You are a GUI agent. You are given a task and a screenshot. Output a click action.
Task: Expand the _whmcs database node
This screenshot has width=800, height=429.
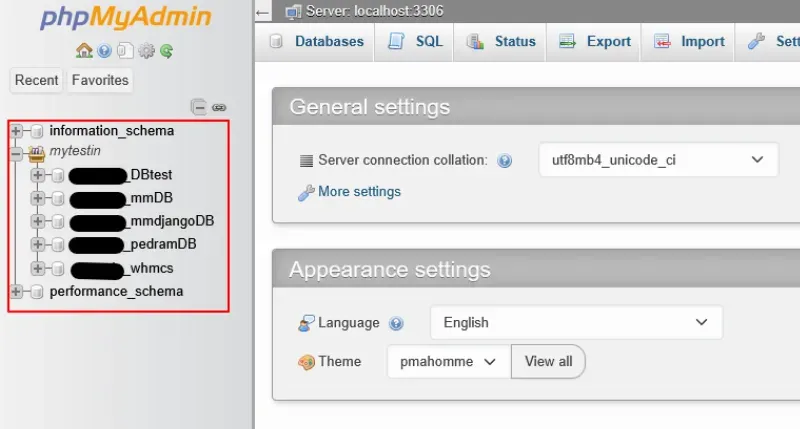[37, 268]
